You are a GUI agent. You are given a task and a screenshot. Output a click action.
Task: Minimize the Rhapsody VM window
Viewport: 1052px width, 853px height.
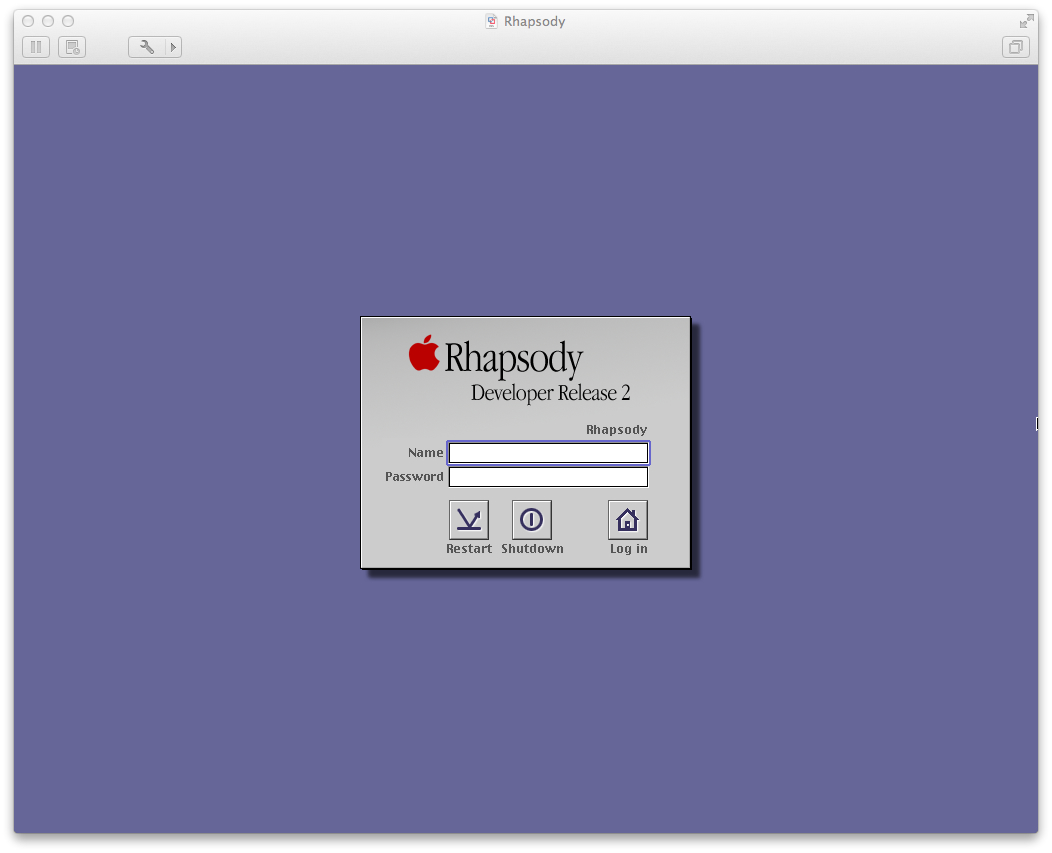[x=48, y=21]
